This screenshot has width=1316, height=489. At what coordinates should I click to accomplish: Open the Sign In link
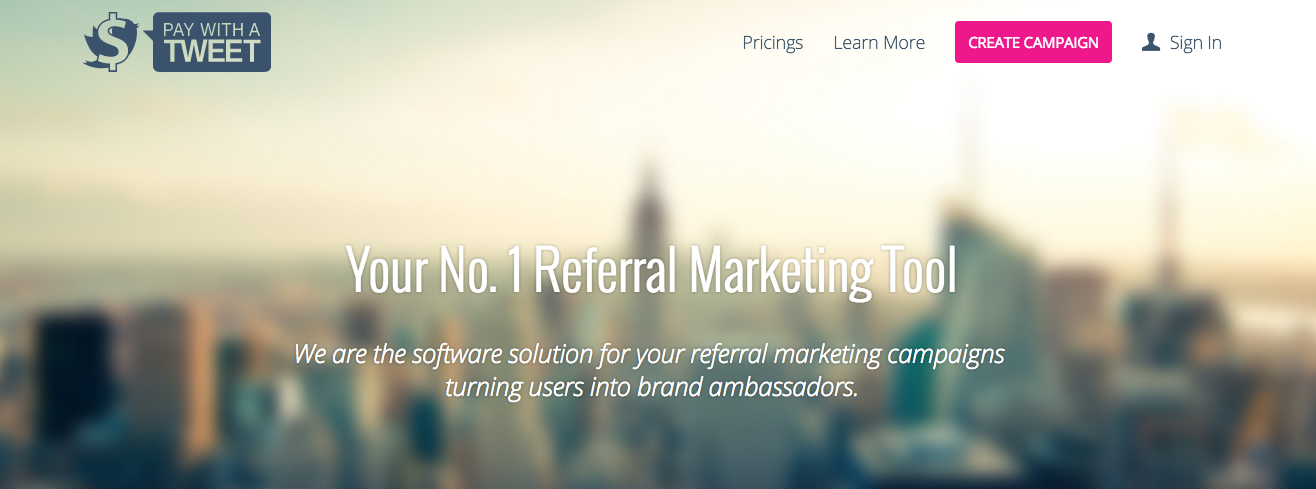click(x=1196, y=43)
